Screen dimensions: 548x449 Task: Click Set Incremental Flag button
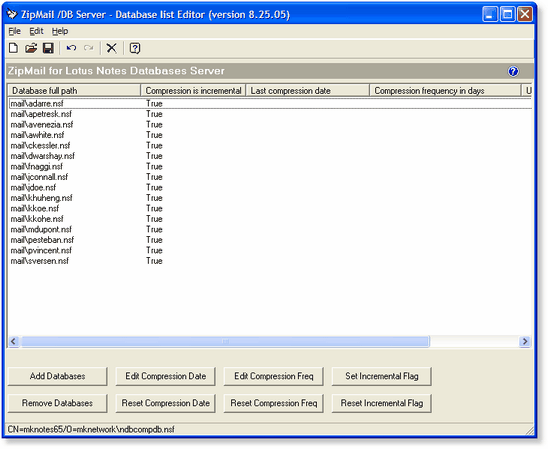(x=382, y=376)
